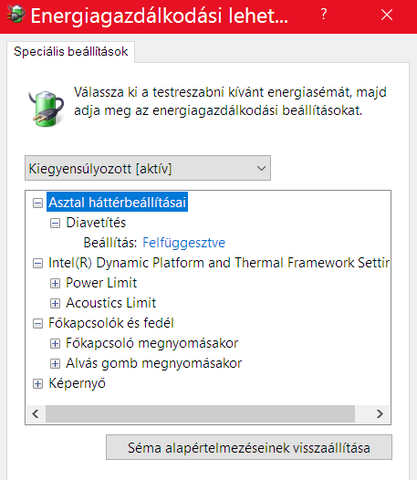The image size is (417, 480).
Task: Click the power options icon in title bar
Action: (x=16, y=15)
